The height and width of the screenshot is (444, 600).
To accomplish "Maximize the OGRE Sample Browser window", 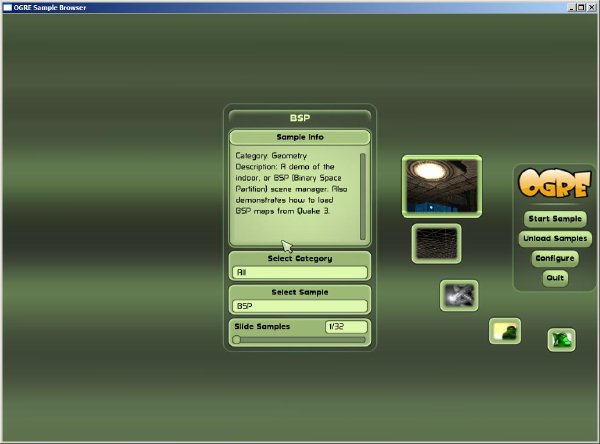I will [x=581, y=7].
